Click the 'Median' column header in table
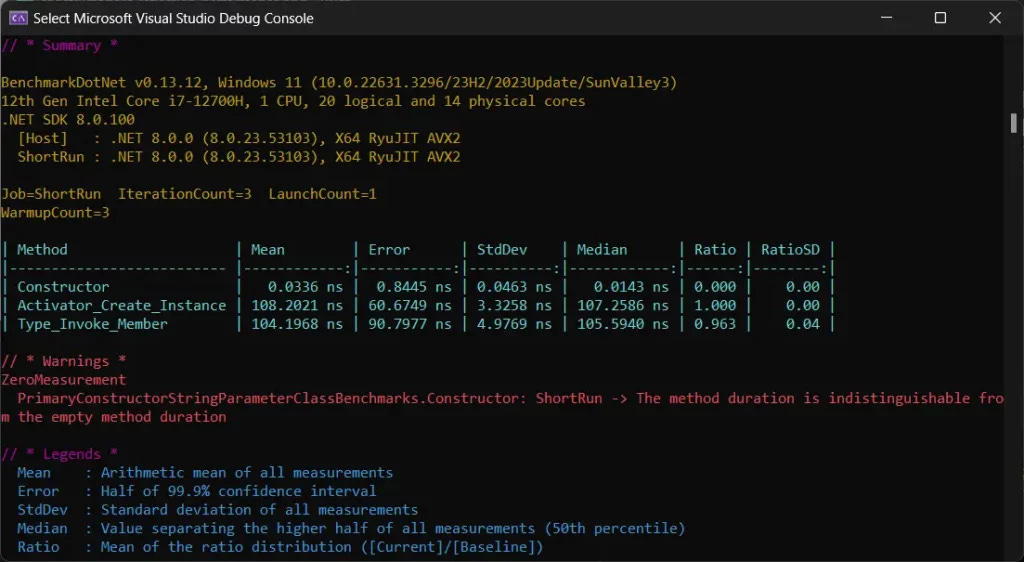 602,250
